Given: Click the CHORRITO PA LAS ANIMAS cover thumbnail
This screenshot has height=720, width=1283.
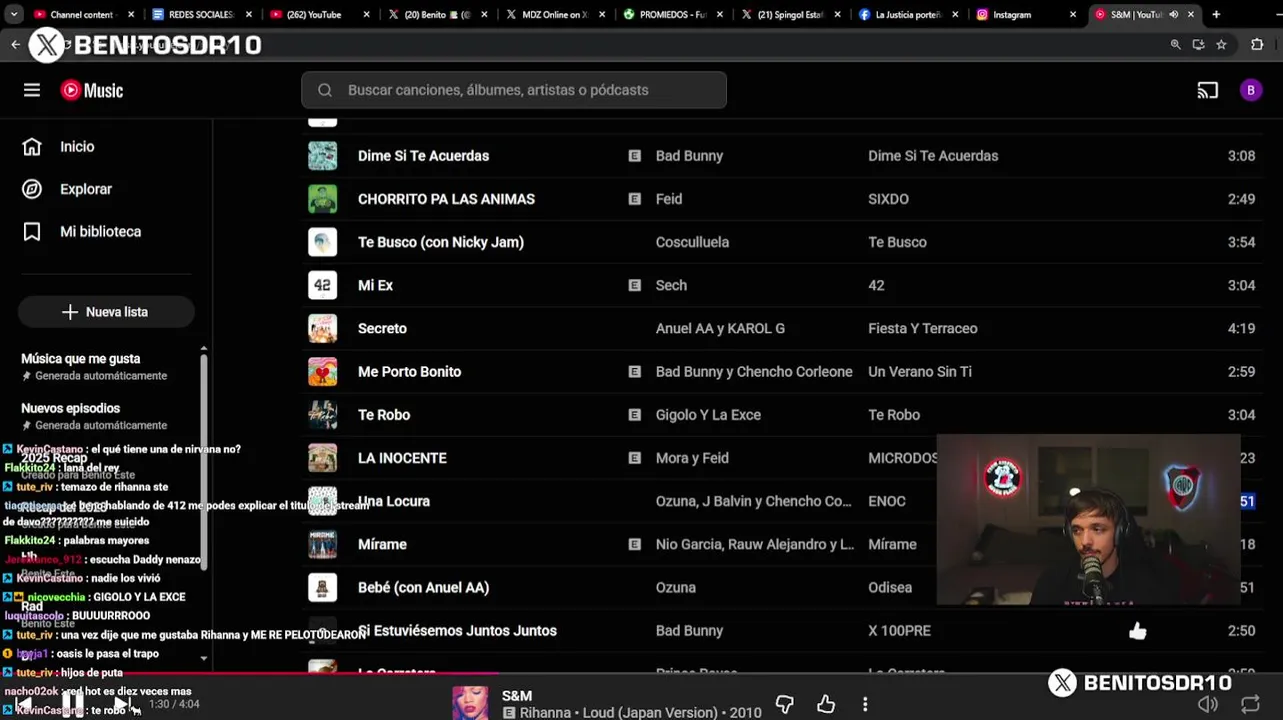Looking at the screenshot, I should [322, 199].
